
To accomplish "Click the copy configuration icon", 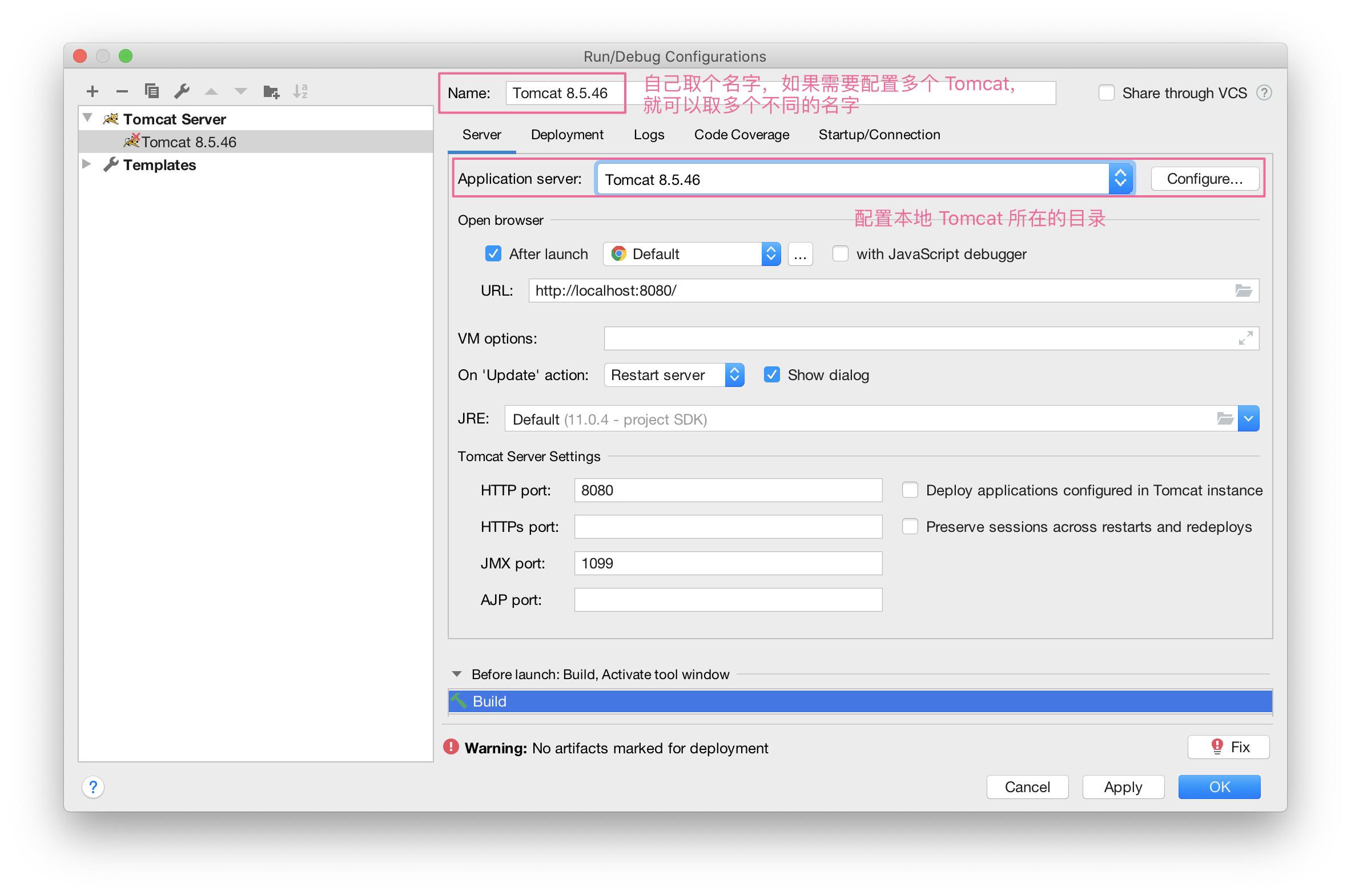I will pos(150,92).
